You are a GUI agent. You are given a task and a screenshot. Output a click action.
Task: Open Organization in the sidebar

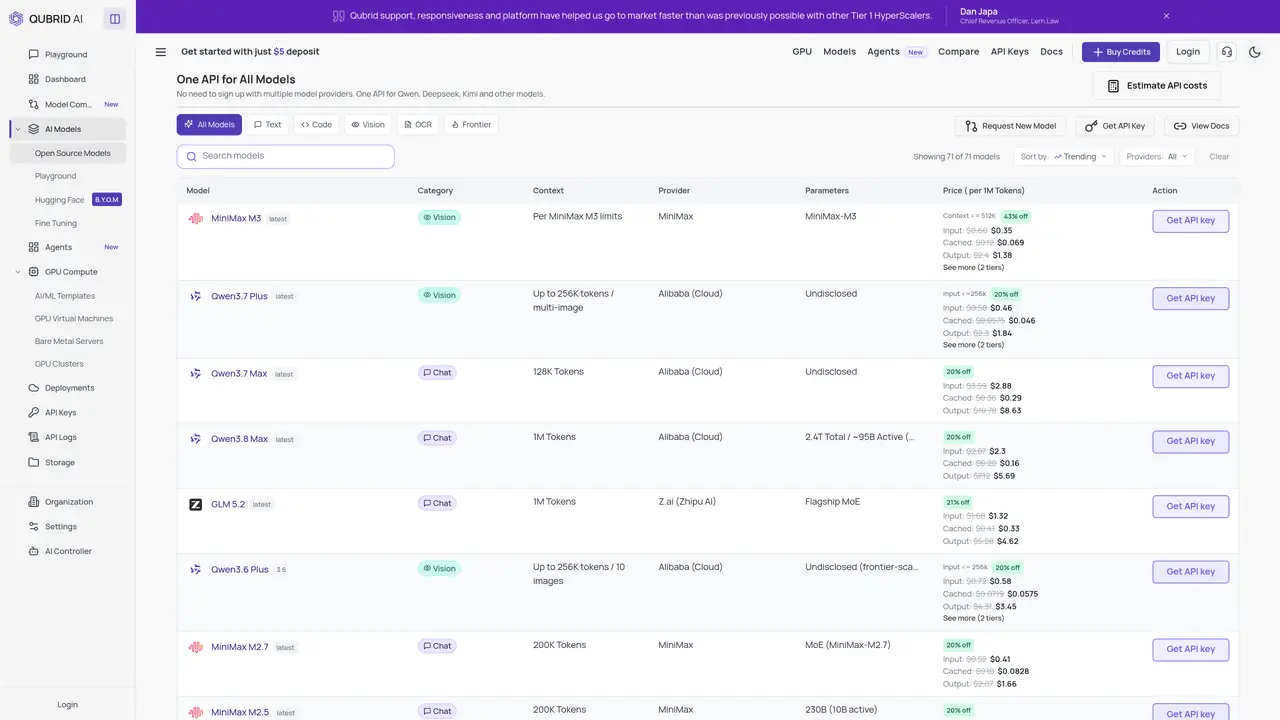(x=68, y=502)
